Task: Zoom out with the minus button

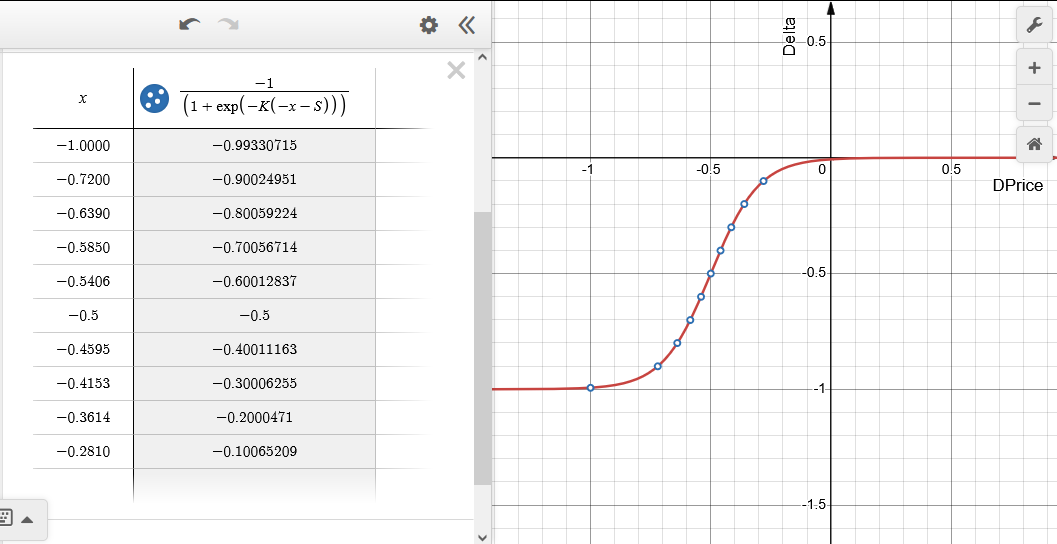Action: (1034, 104)
